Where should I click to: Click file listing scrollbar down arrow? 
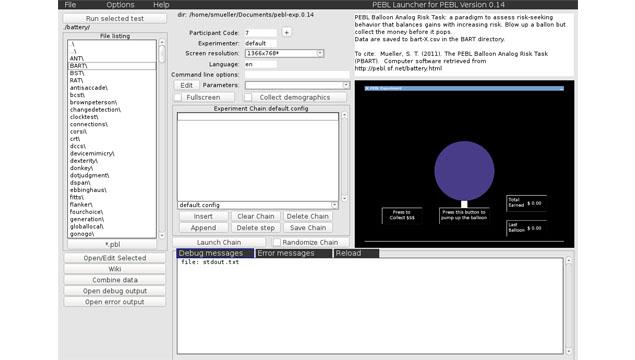tap(162, 235)
